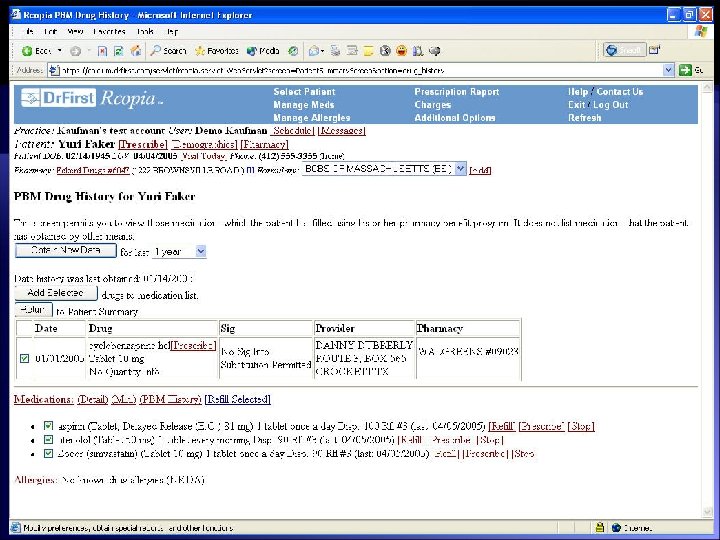Toggle checkbox for 01/01/2005 cyclobenzaprine row
The image size is (720, 540).
tap(24, 359)
